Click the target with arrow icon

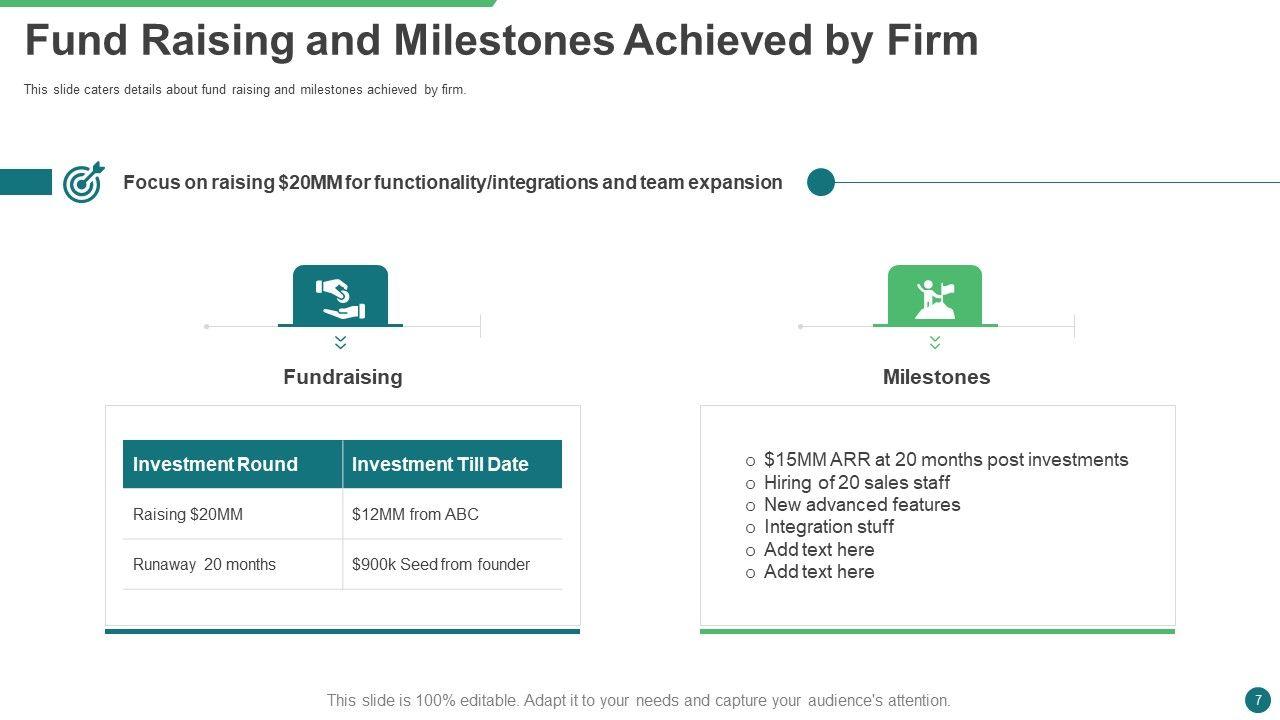point(83,182)
